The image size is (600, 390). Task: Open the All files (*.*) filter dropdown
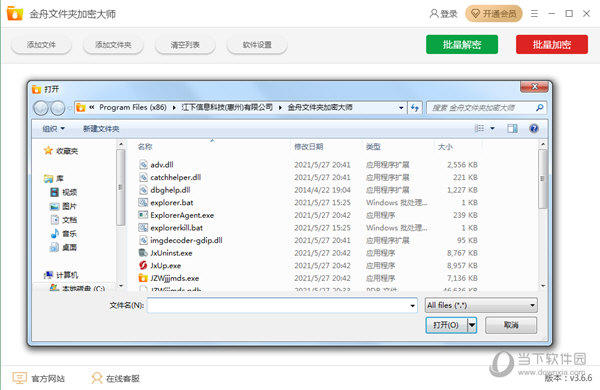pyautogui.click(x=481, y=305)
